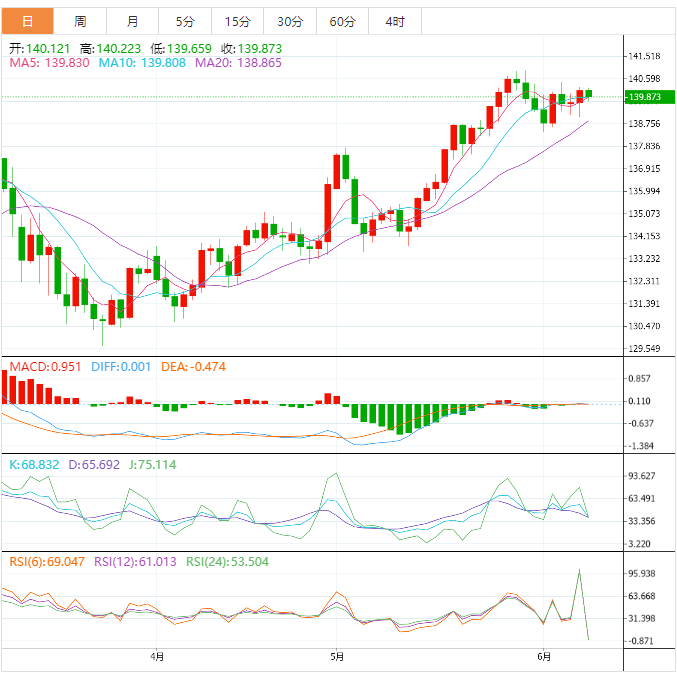Screen dimensions: 677x680
Task: Click the current price tag 139.873
Action: [x=643, y=97]
